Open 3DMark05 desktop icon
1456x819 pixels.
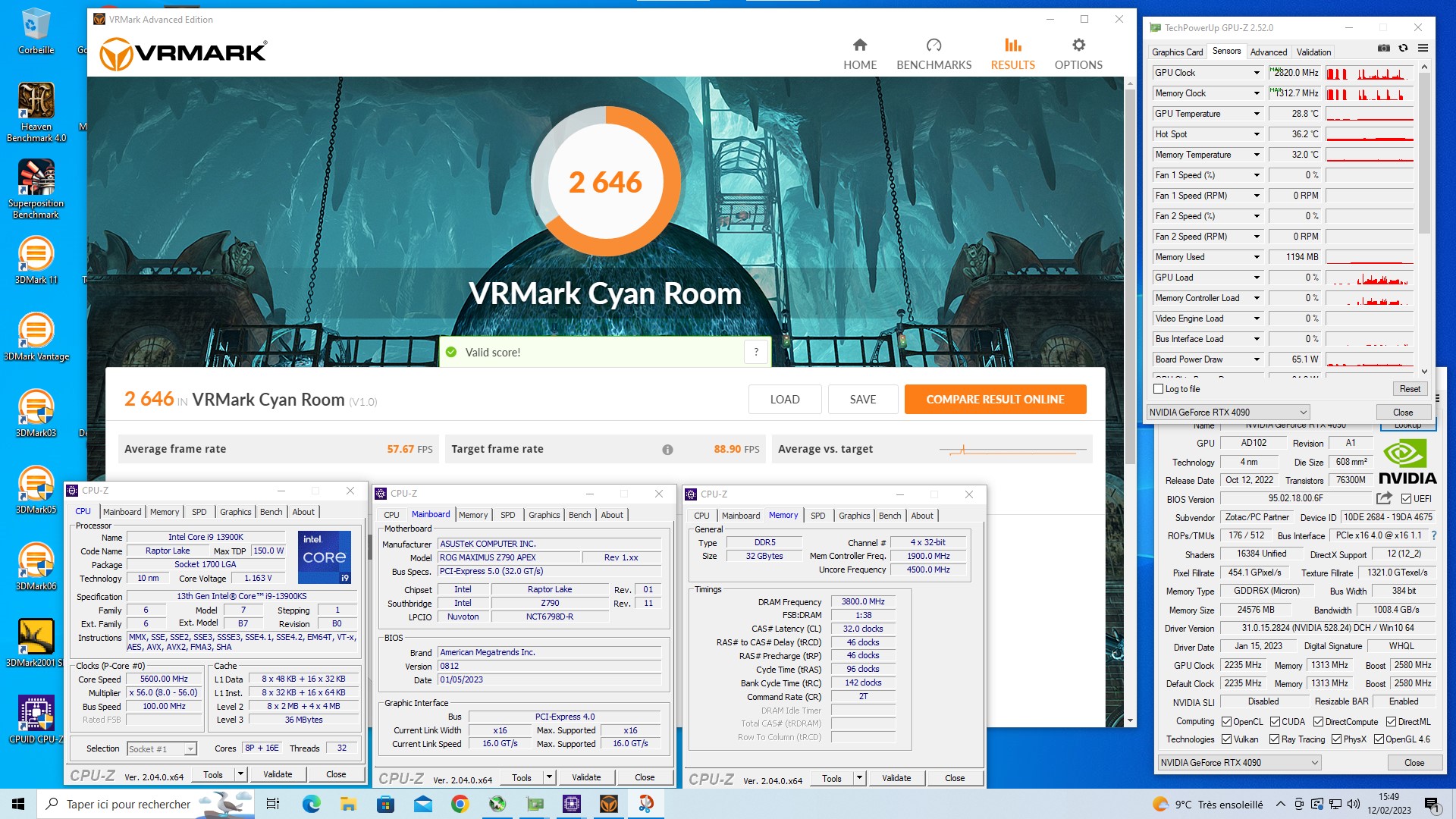[36, 491]
